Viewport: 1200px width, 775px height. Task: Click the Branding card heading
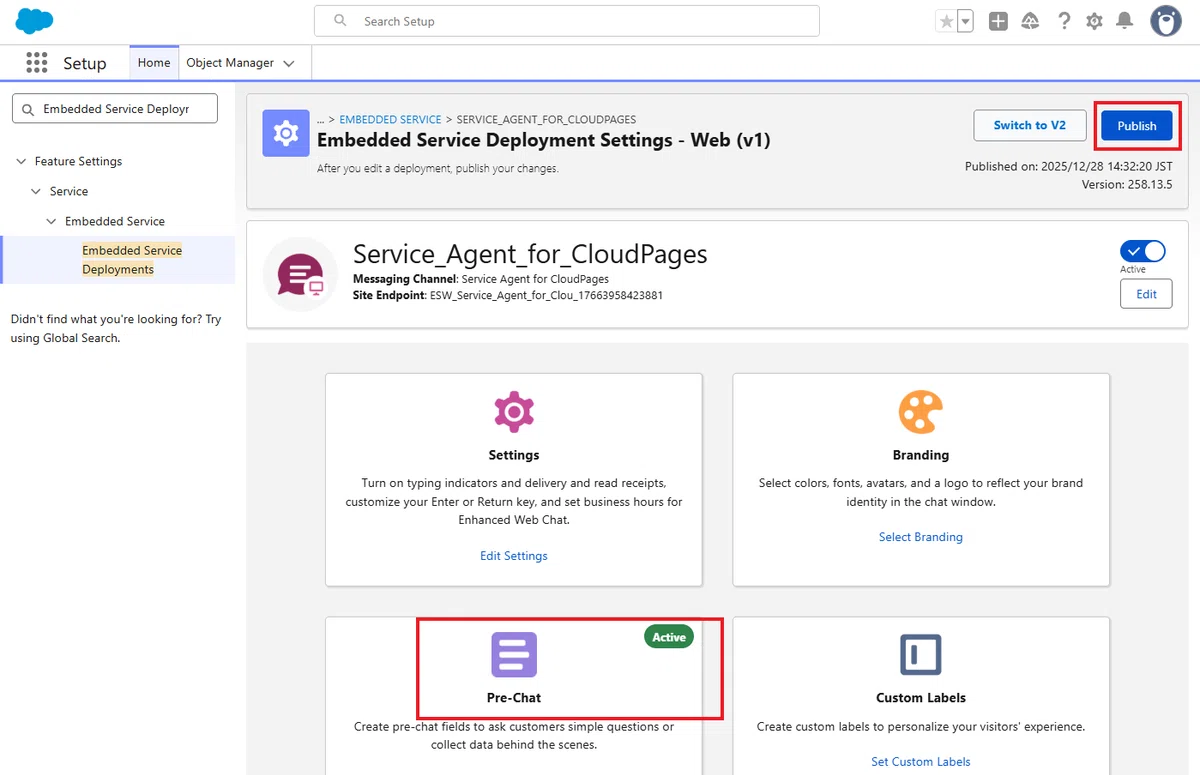tap(921, 455)
